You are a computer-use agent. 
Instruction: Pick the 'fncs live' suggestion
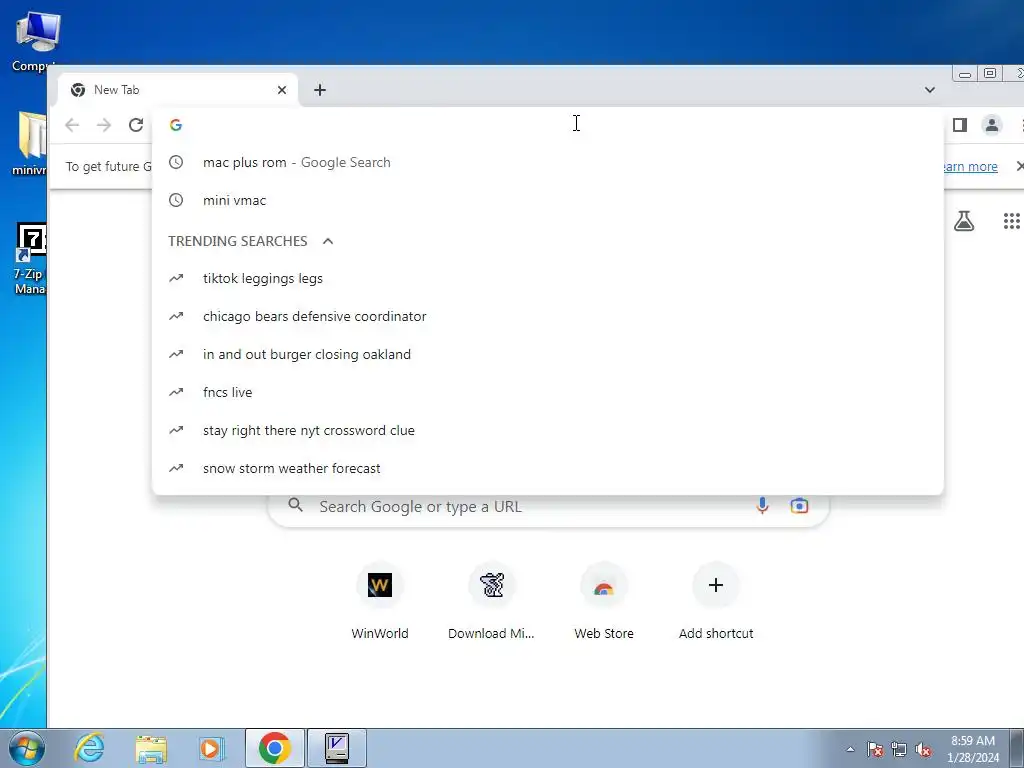click(547, 392)
